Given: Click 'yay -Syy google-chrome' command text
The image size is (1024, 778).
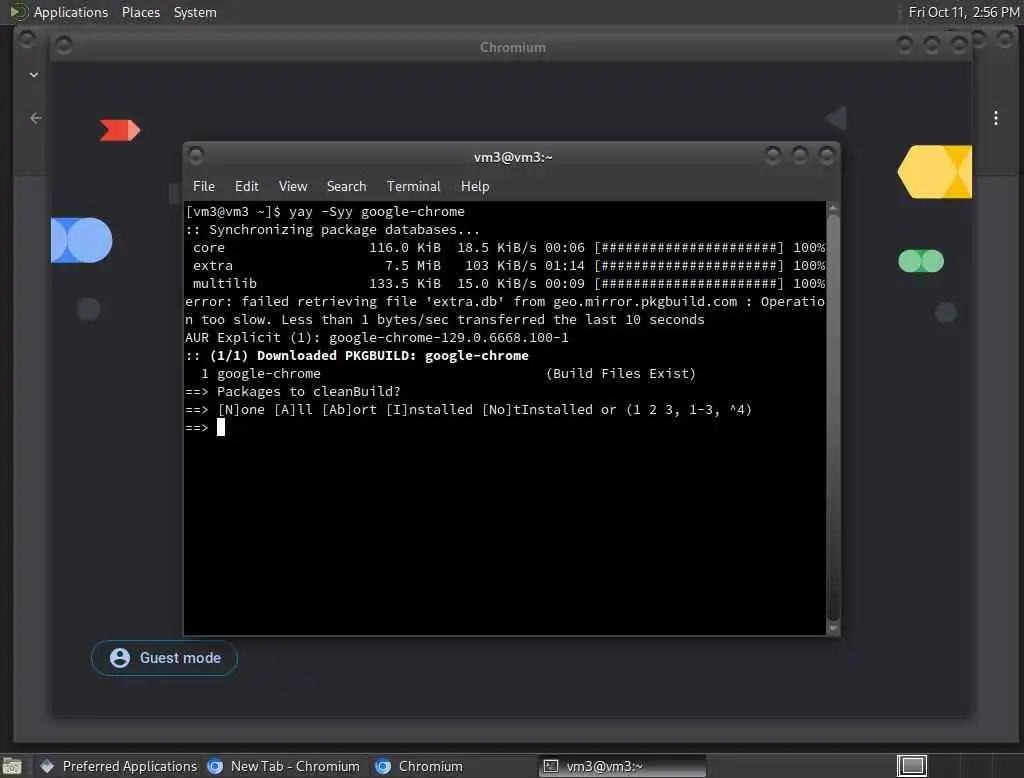Looking at the screenshot, I should [x=377, y=212].
